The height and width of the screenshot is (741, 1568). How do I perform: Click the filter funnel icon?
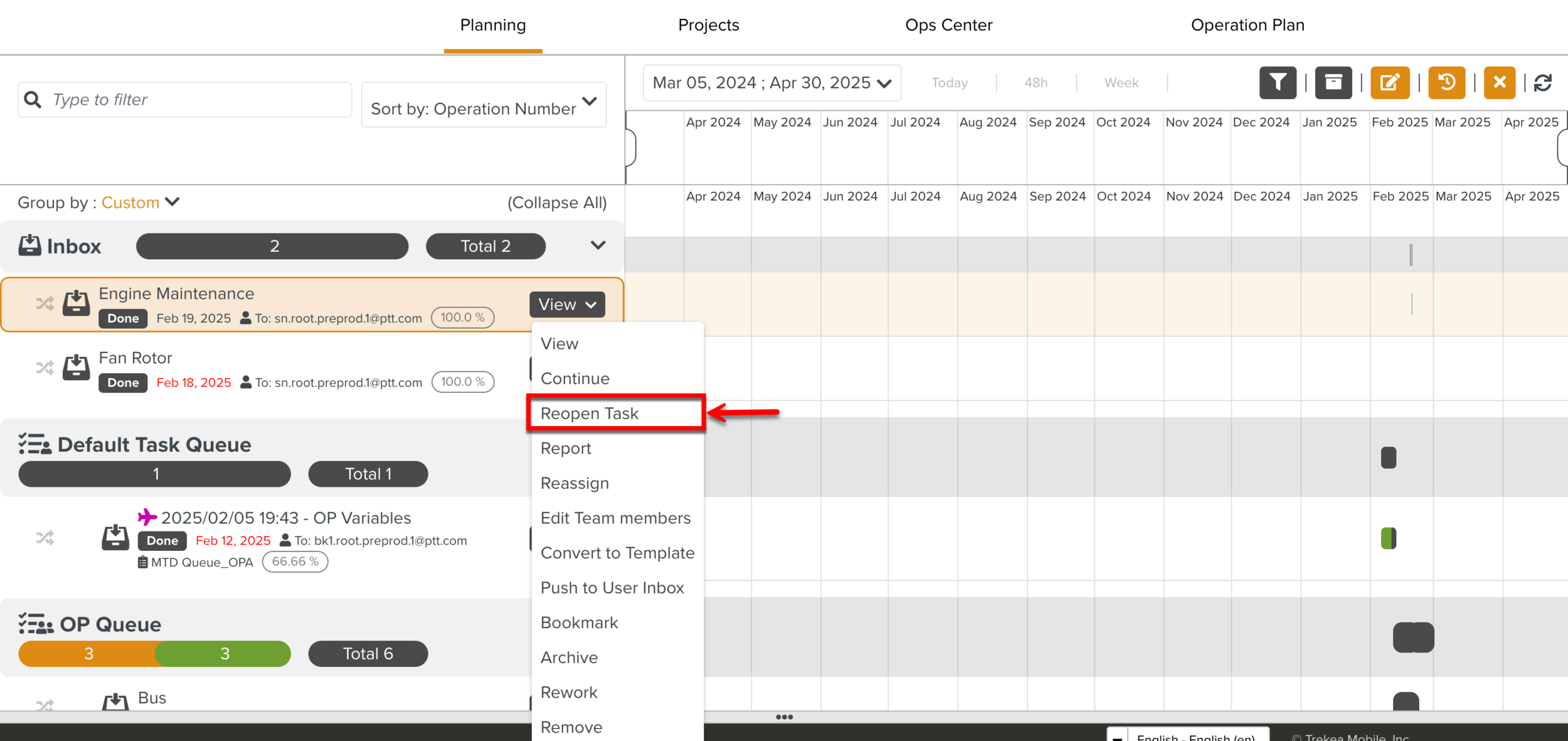pyautogui.click(x=1278, y=83)
